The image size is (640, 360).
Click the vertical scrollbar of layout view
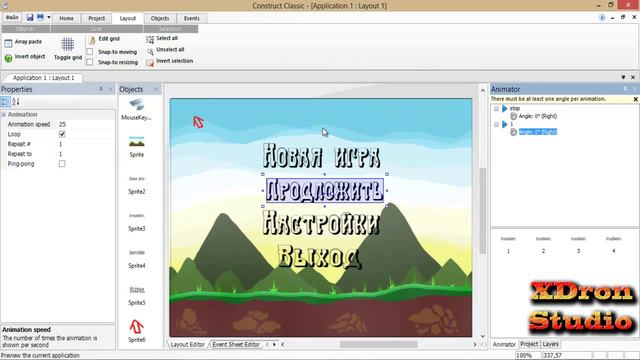point(482,211)
